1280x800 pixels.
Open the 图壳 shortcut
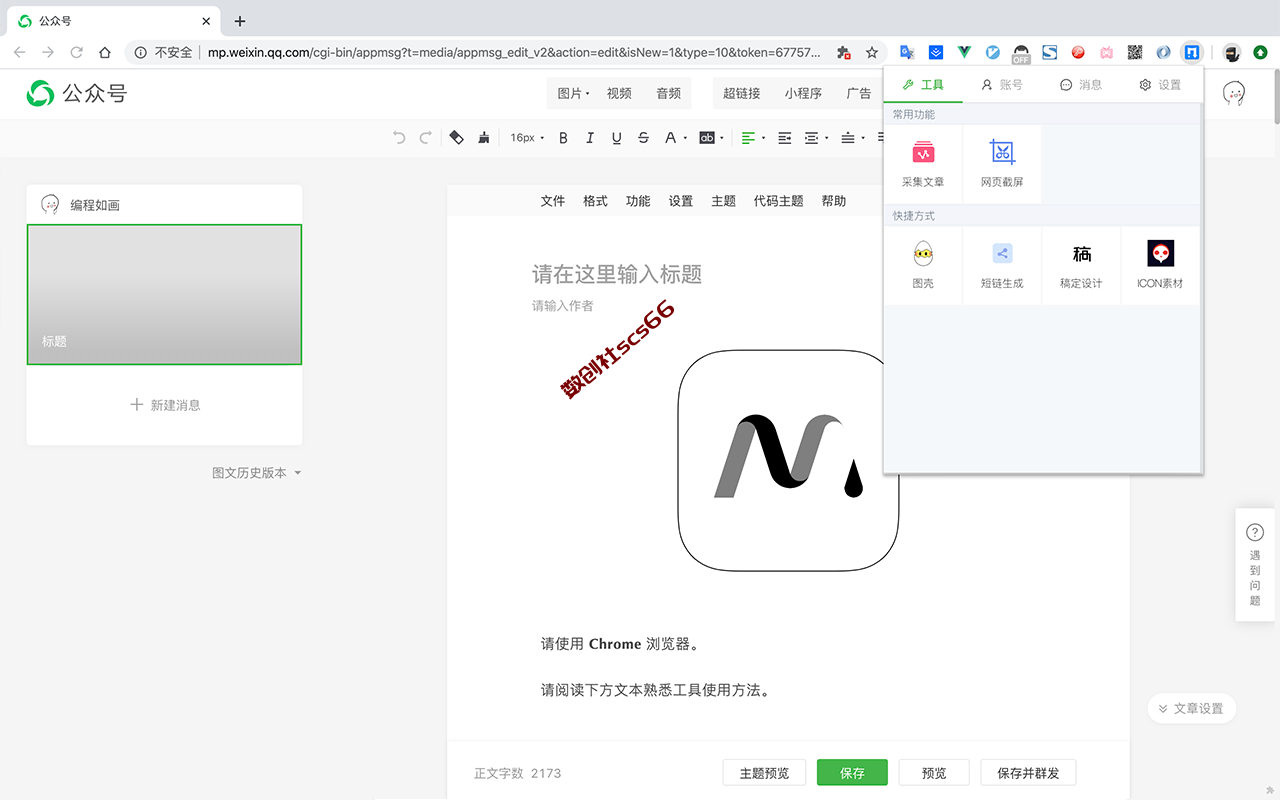click(923, 265)
